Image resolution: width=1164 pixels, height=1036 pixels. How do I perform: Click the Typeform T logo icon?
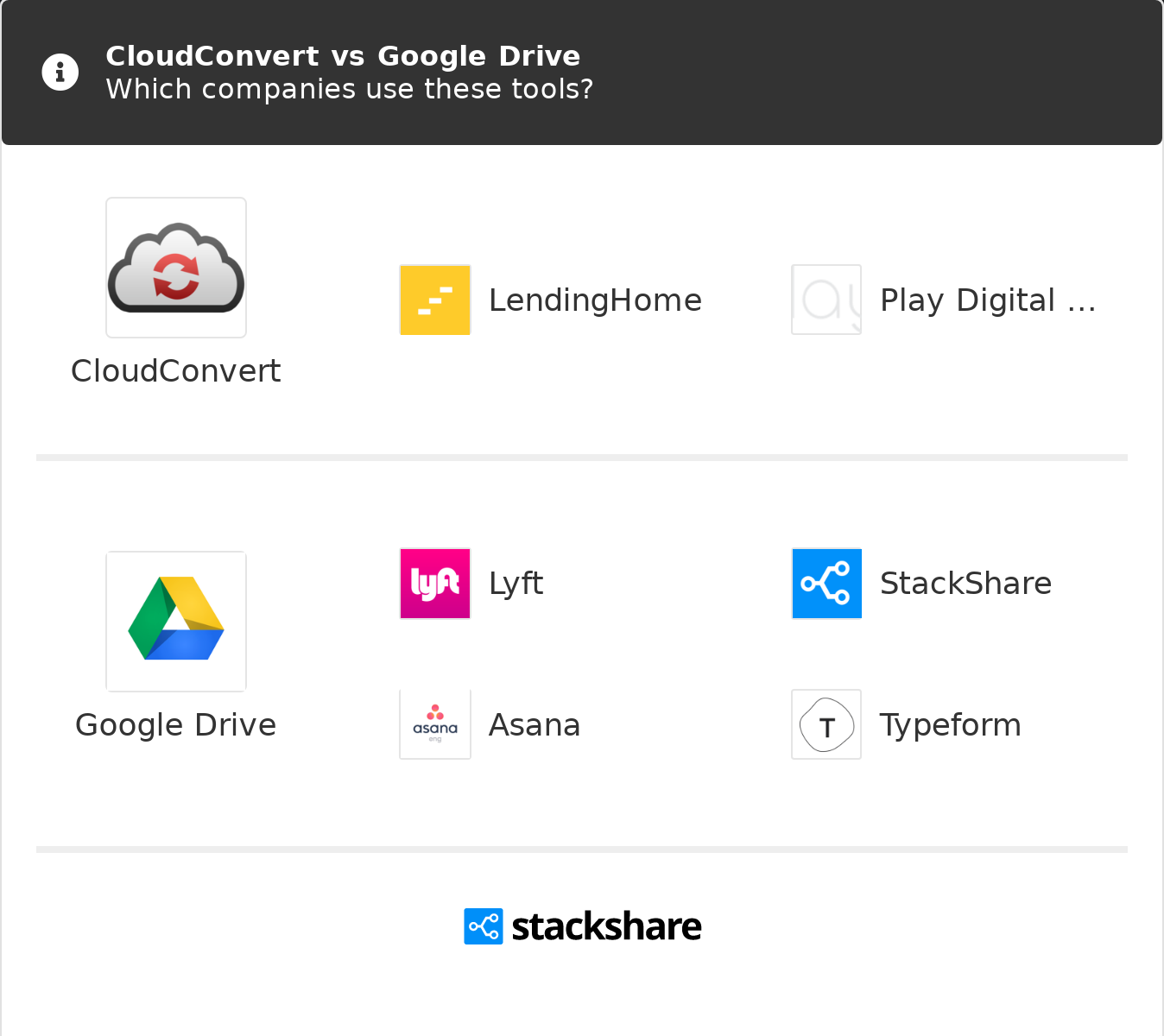[x=826, y=724]
